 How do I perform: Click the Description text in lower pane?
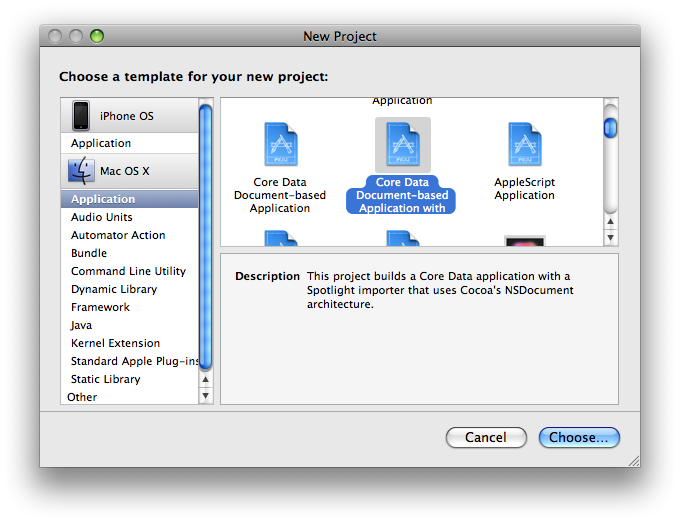(440, 290)
